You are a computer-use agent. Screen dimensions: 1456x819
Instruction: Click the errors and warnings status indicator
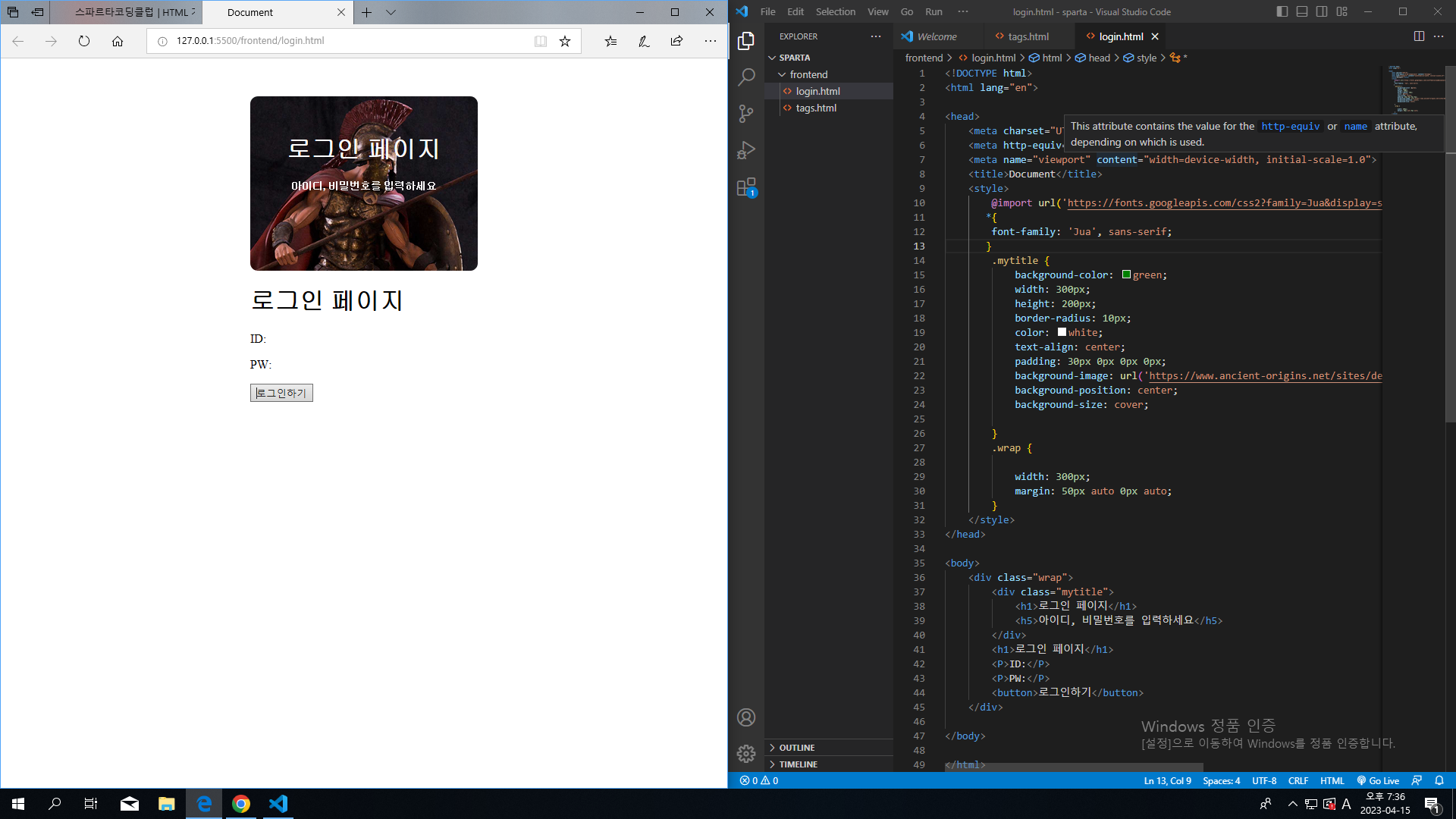759,780
